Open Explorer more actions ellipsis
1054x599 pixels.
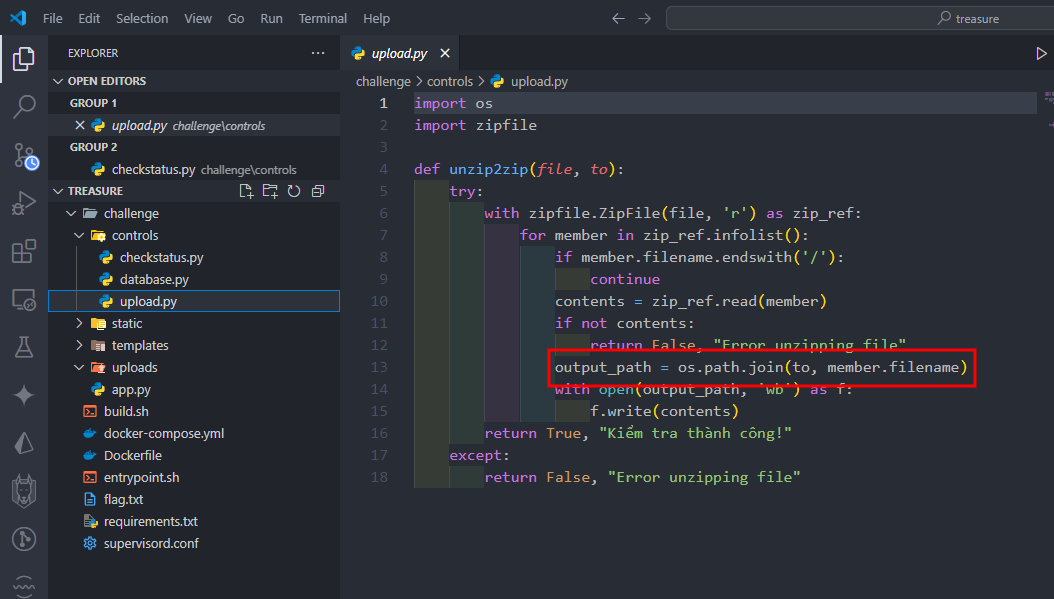pyautogui.click(x=318, y=53)
